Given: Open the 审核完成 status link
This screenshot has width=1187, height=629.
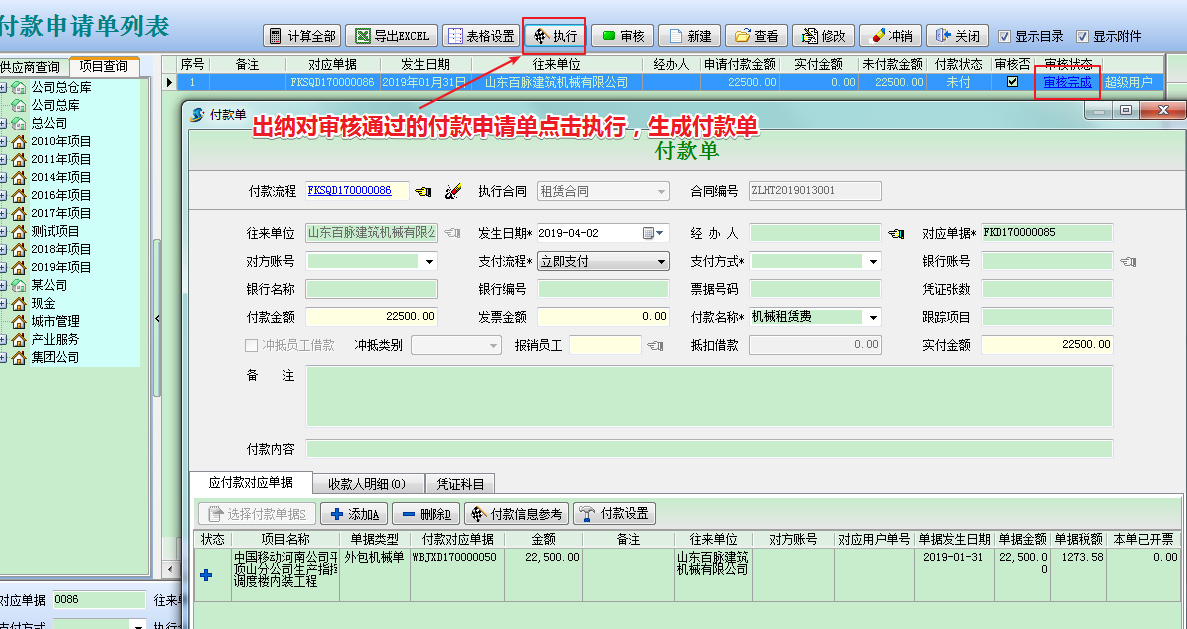Looking at the screenshot, I should (x=1067, y=82).
